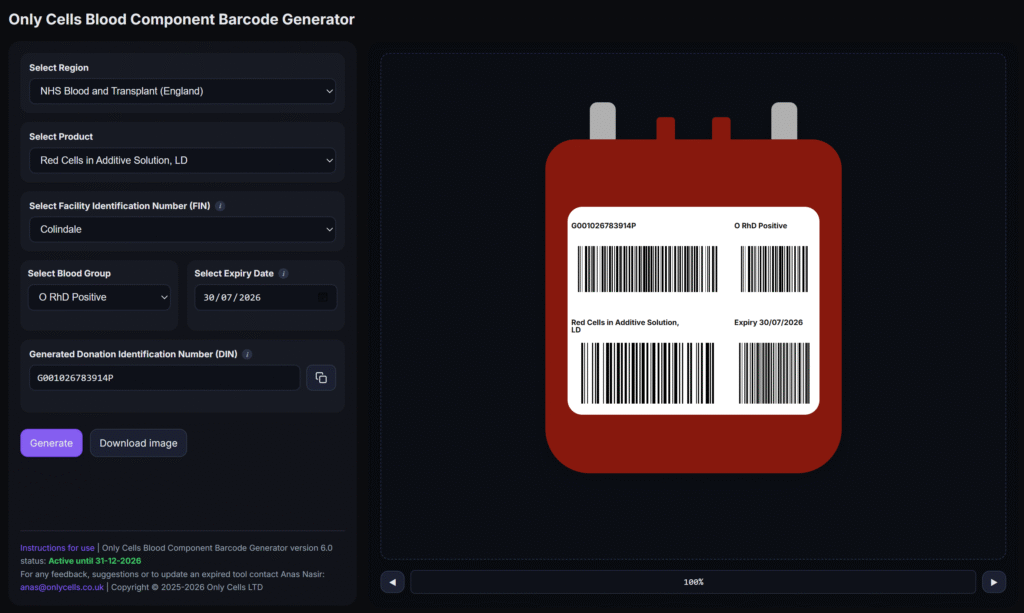This screenshot has height=613, width=1024.
Task: Click the 'Select Product' field label
Action: 61,136
